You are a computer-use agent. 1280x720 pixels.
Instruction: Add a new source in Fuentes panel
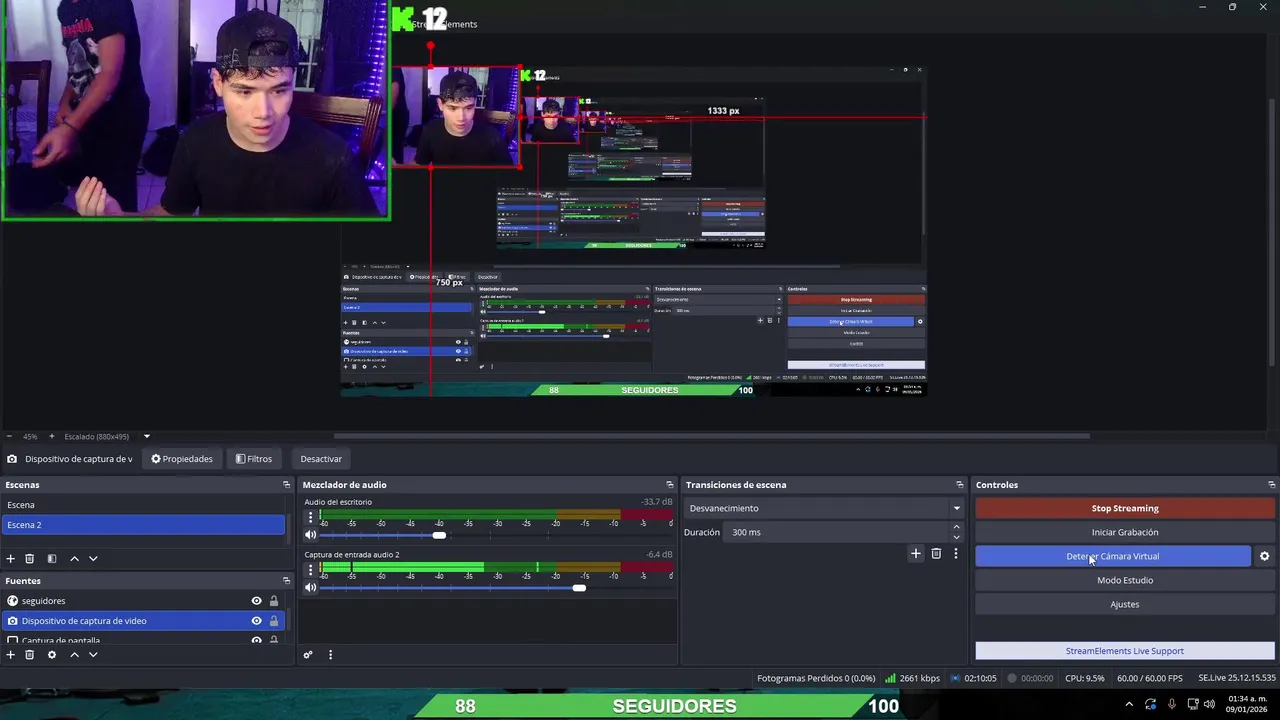pos(11,654)
